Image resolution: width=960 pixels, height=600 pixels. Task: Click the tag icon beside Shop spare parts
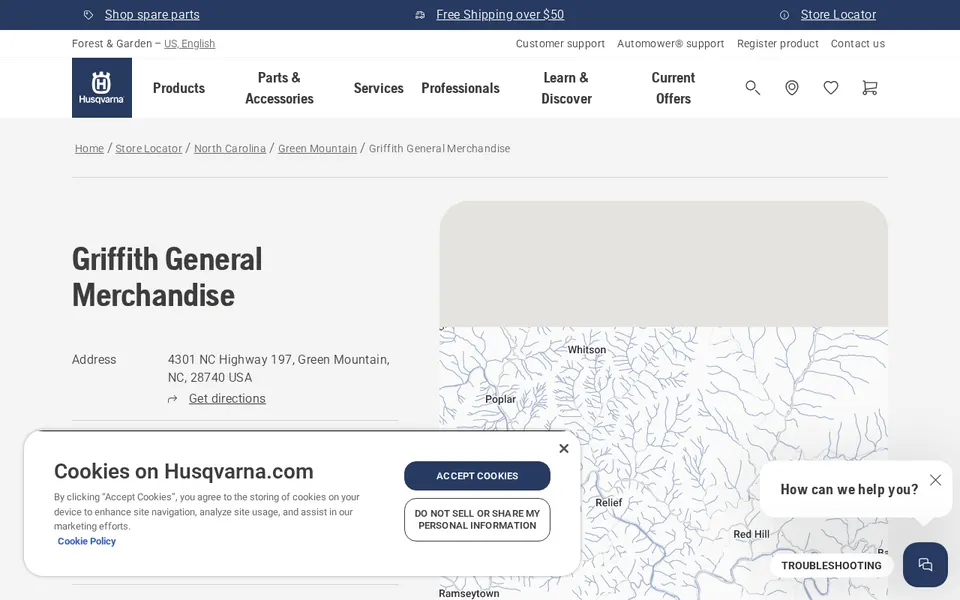coord(89,15)
